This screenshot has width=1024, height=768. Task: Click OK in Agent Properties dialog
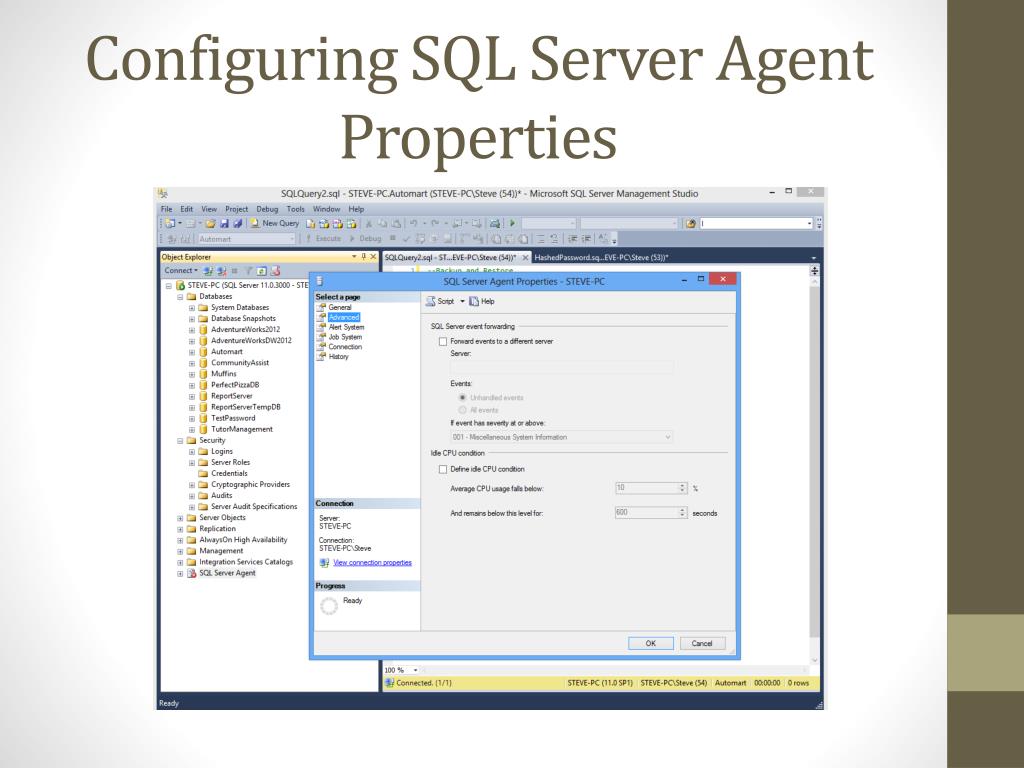(650, 643)
